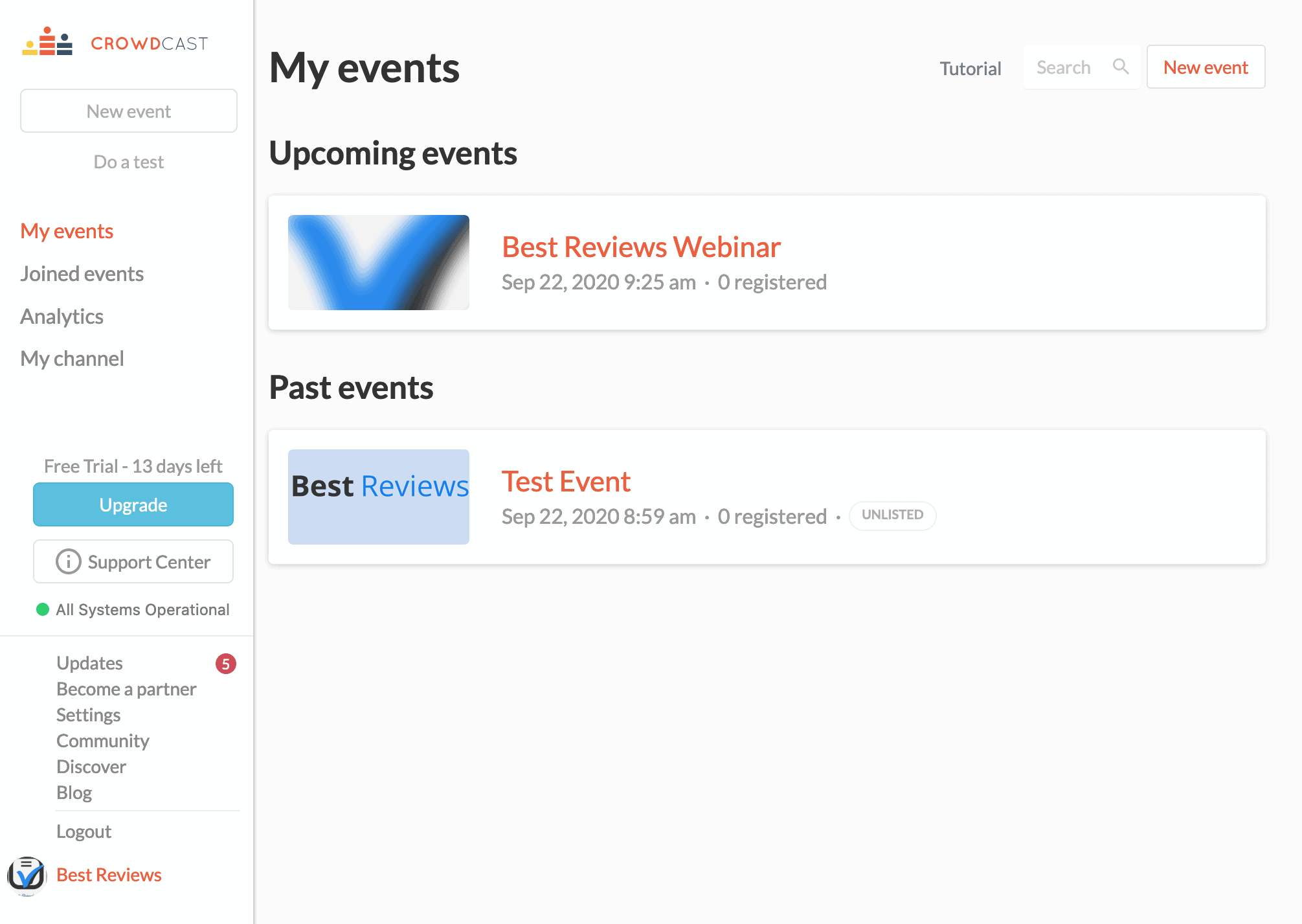The image size is (1302, 924).
Task: Click the sidebar New event button
Action: pos(128,111)
